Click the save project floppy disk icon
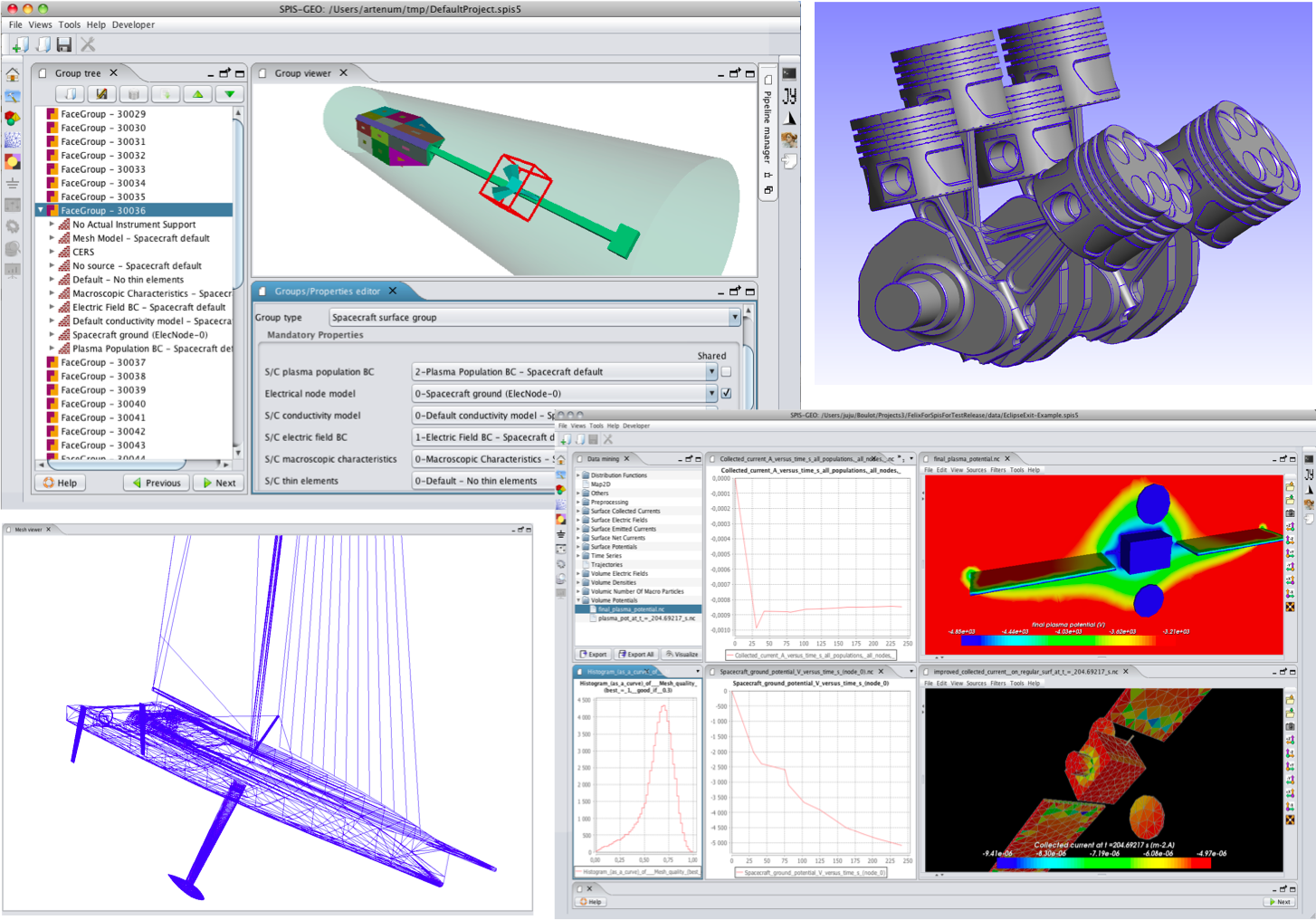Viewport: 1316px width, 920px height. pos(64,44)
